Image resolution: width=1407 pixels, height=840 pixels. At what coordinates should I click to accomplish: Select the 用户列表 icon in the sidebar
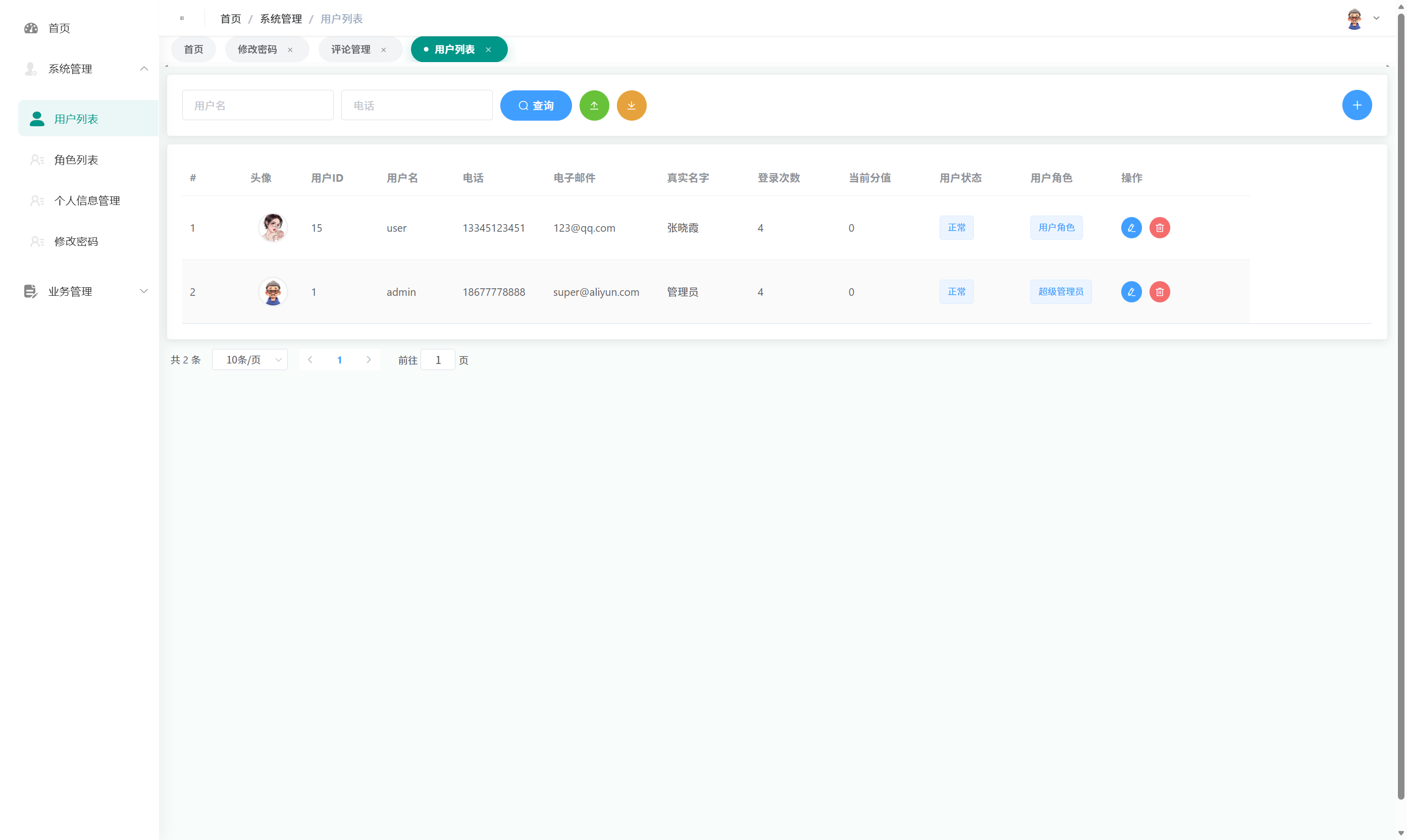pyautogui.click(x=37, y=119)
